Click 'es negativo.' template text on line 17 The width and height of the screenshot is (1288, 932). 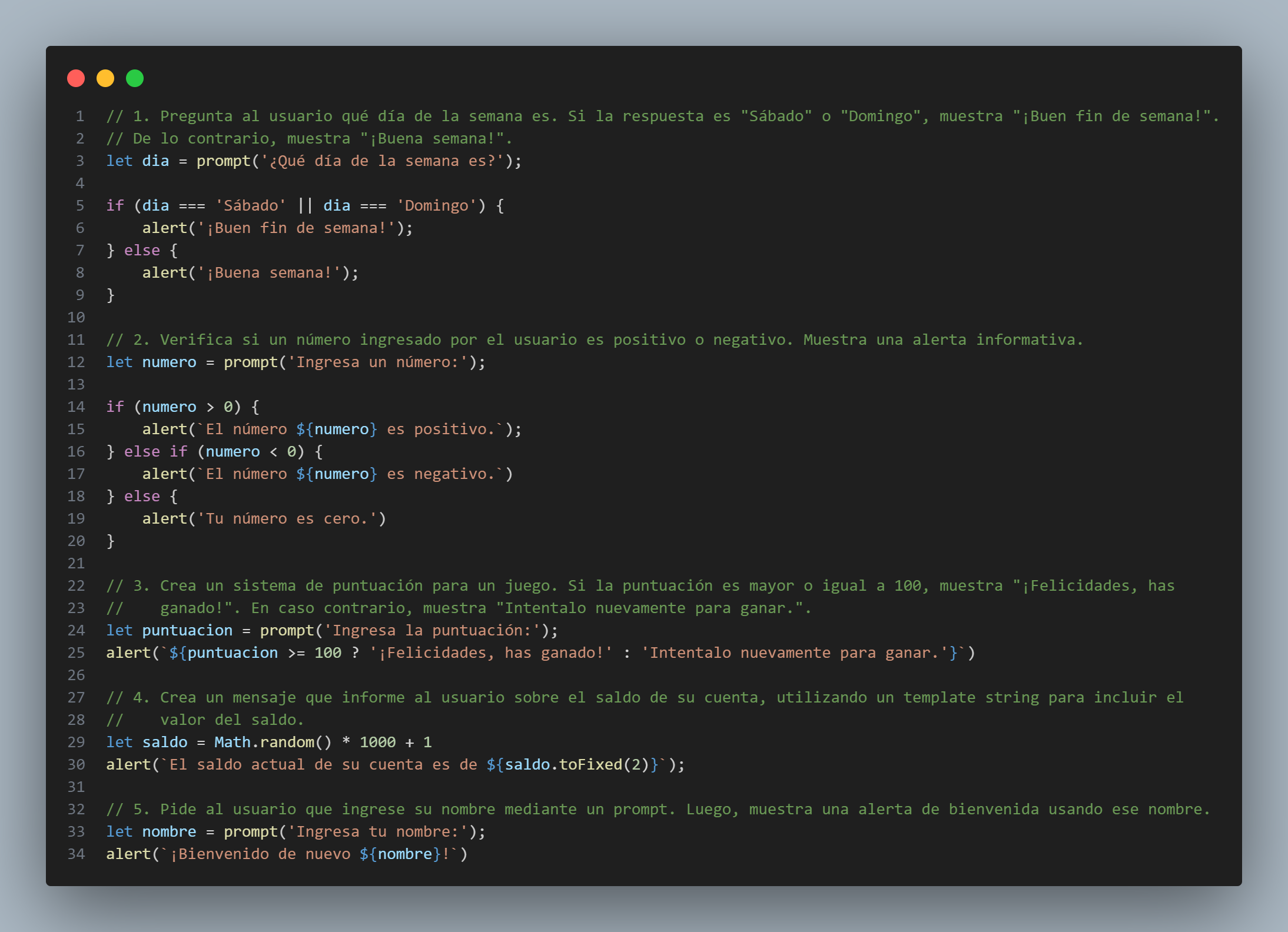point(441,474)
